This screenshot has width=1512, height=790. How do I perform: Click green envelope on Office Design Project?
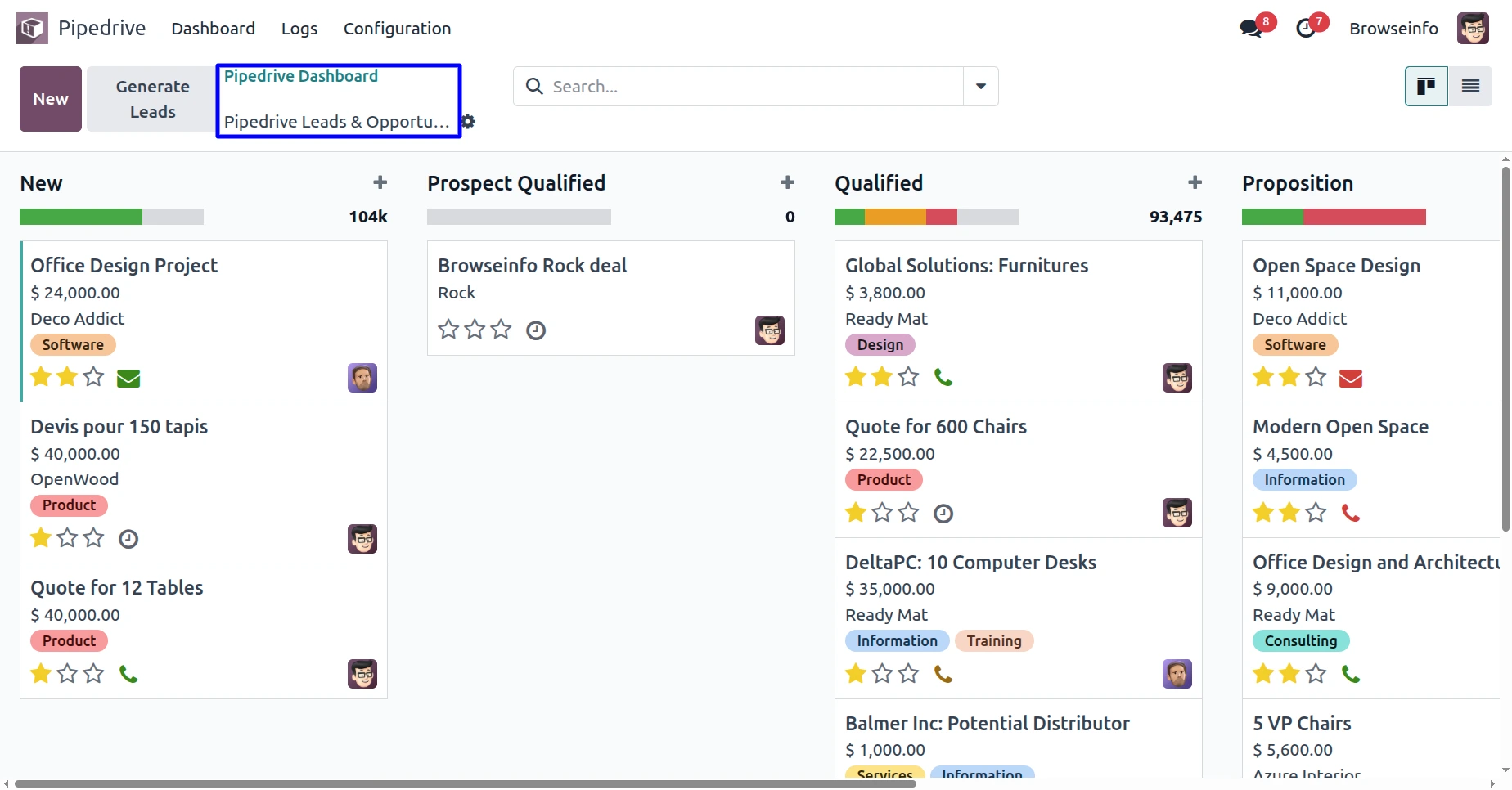coord(128,378)
